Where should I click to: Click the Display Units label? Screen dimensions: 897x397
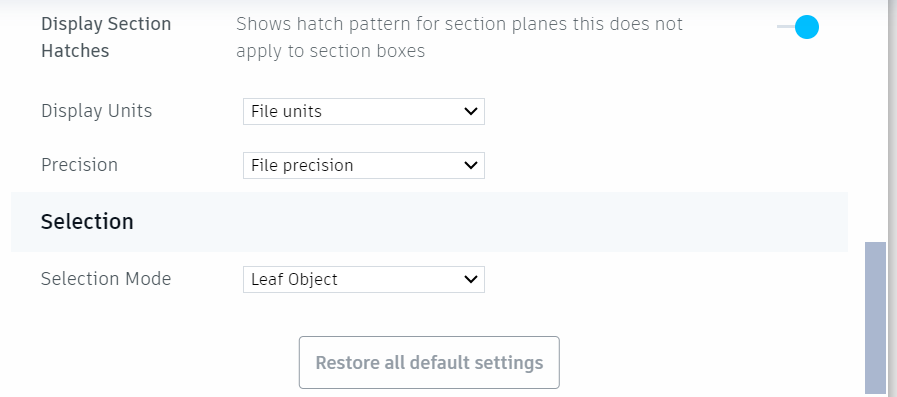97,110
